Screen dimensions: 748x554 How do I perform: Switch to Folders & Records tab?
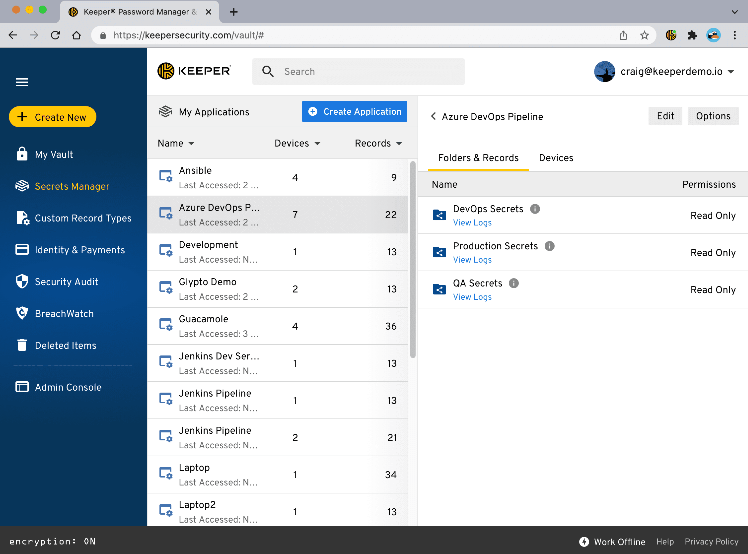click(478, 158)
